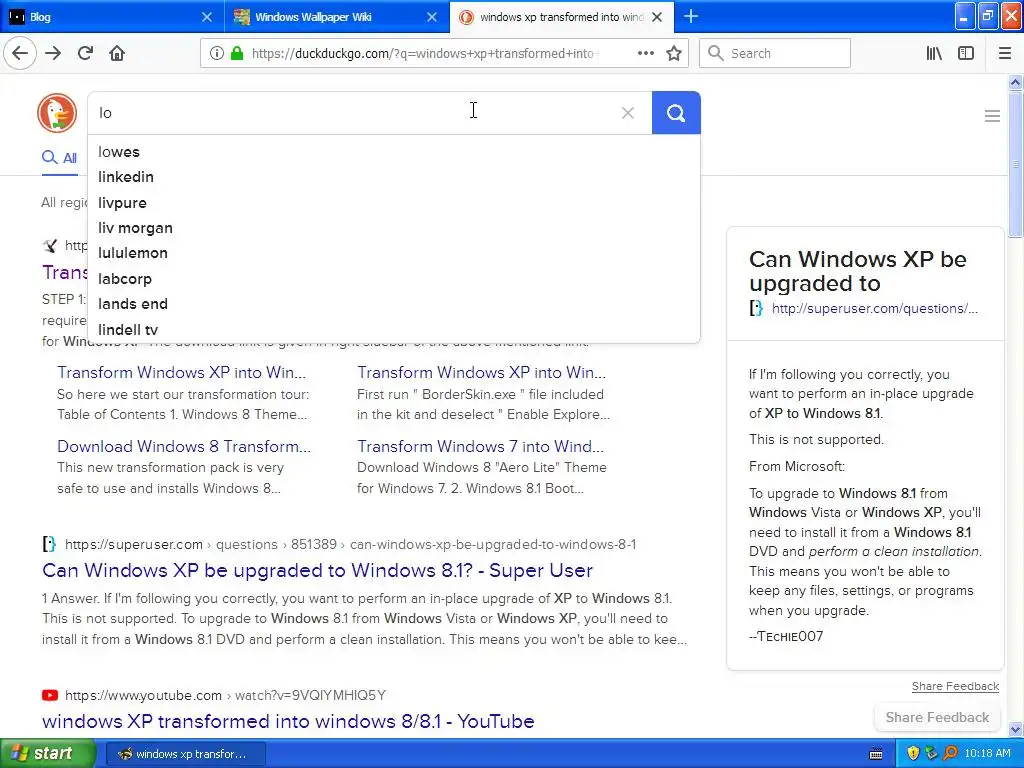The image size is (1024, 768).
Task: Click the page vertical scrollbar thumb
Action: pyautogui.click(x=1015, y=165)
